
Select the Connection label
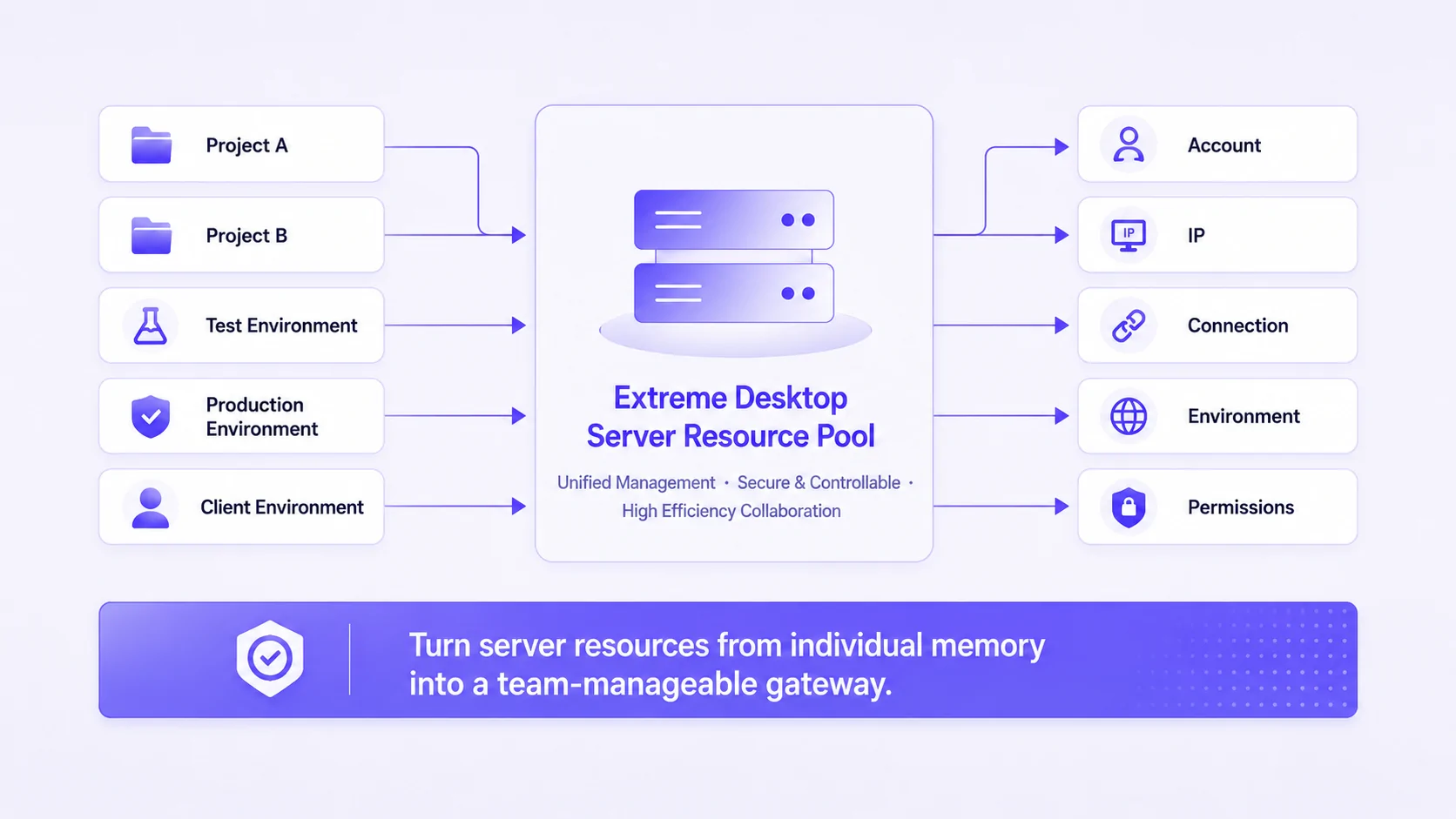point(1237,326)
